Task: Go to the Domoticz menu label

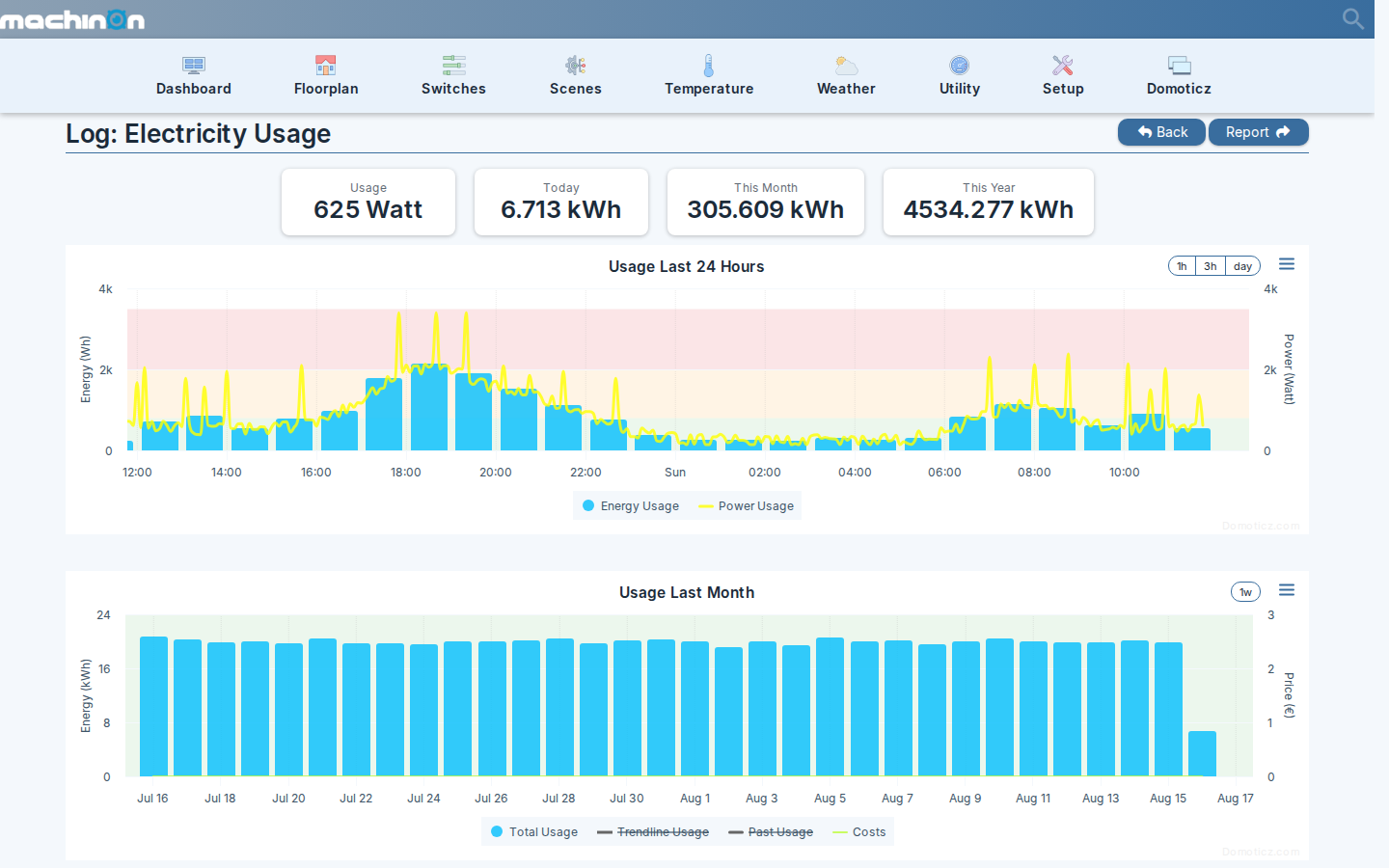Action: [x=1180, y=89]
